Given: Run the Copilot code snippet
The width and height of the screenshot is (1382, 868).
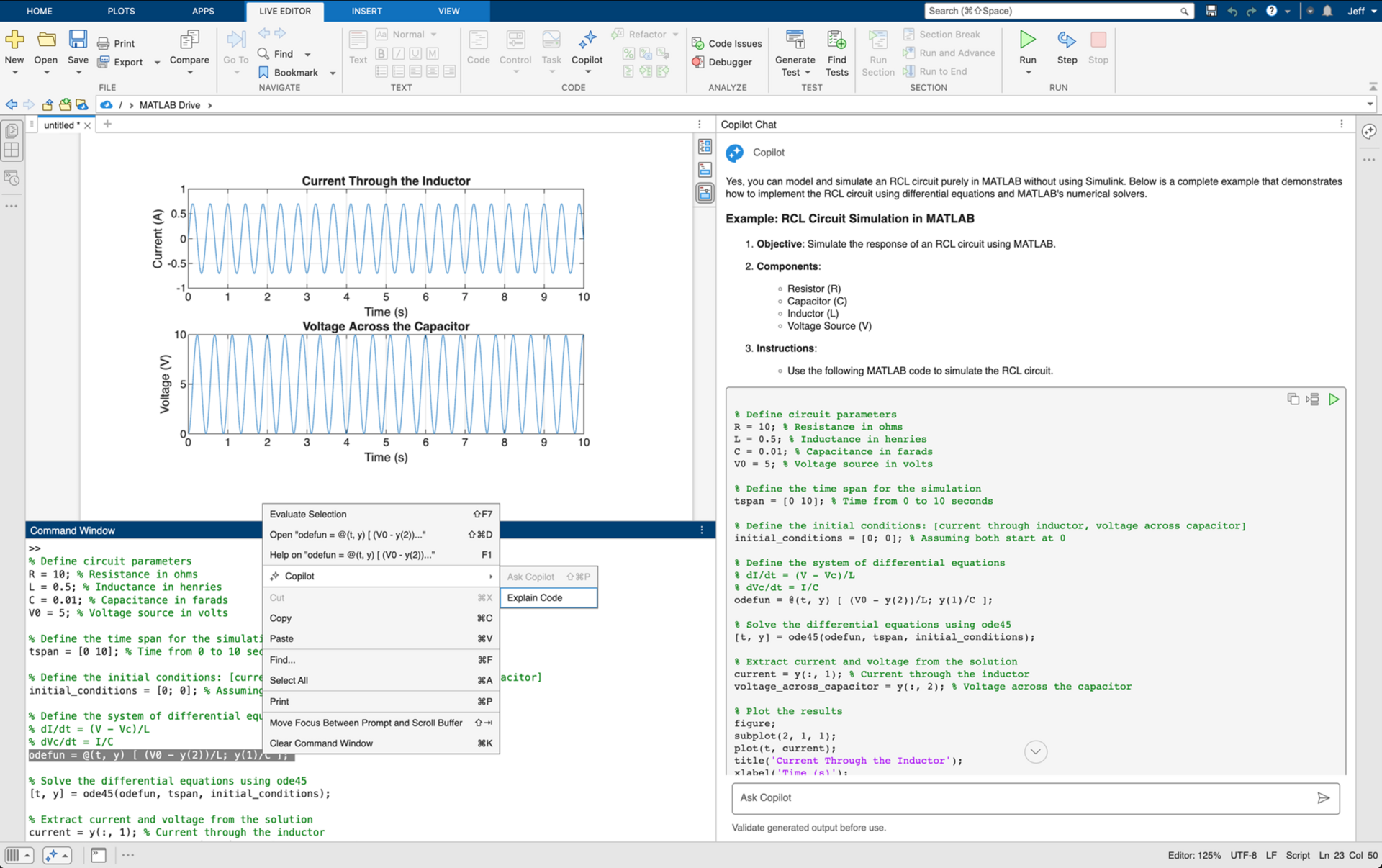Looking at the screenshot, I should (1334, 399).
